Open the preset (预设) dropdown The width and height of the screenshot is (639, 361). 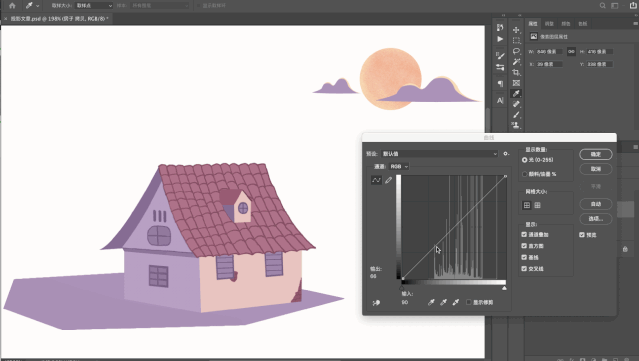[x=439, y=154]
